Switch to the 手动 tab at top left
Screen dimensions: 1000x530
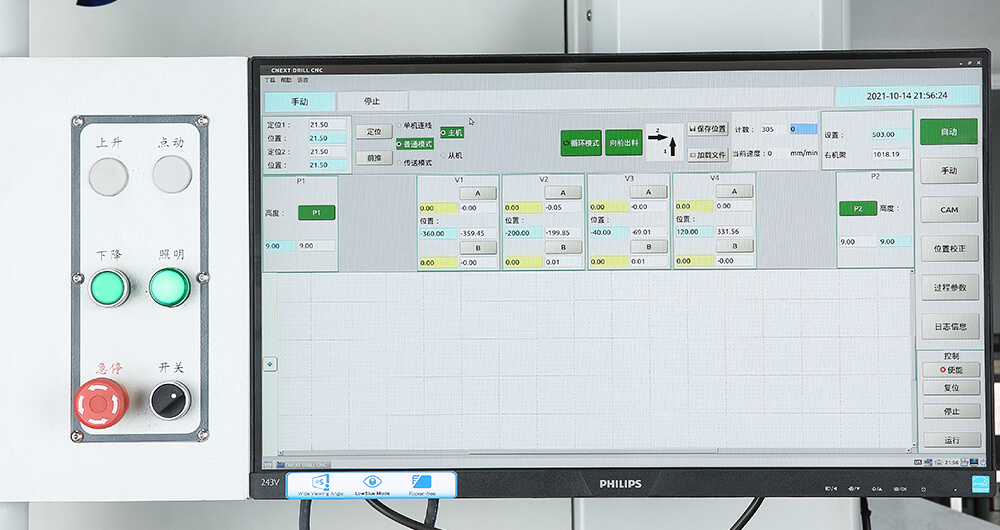tap(299, 101)
